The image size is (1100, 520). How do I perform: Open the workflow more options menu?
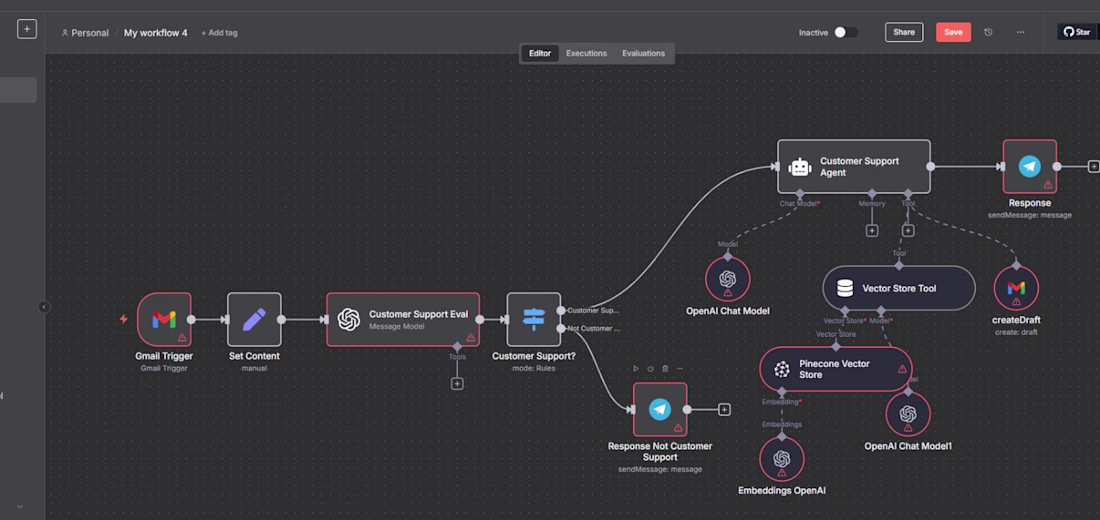click(1021, 32)
